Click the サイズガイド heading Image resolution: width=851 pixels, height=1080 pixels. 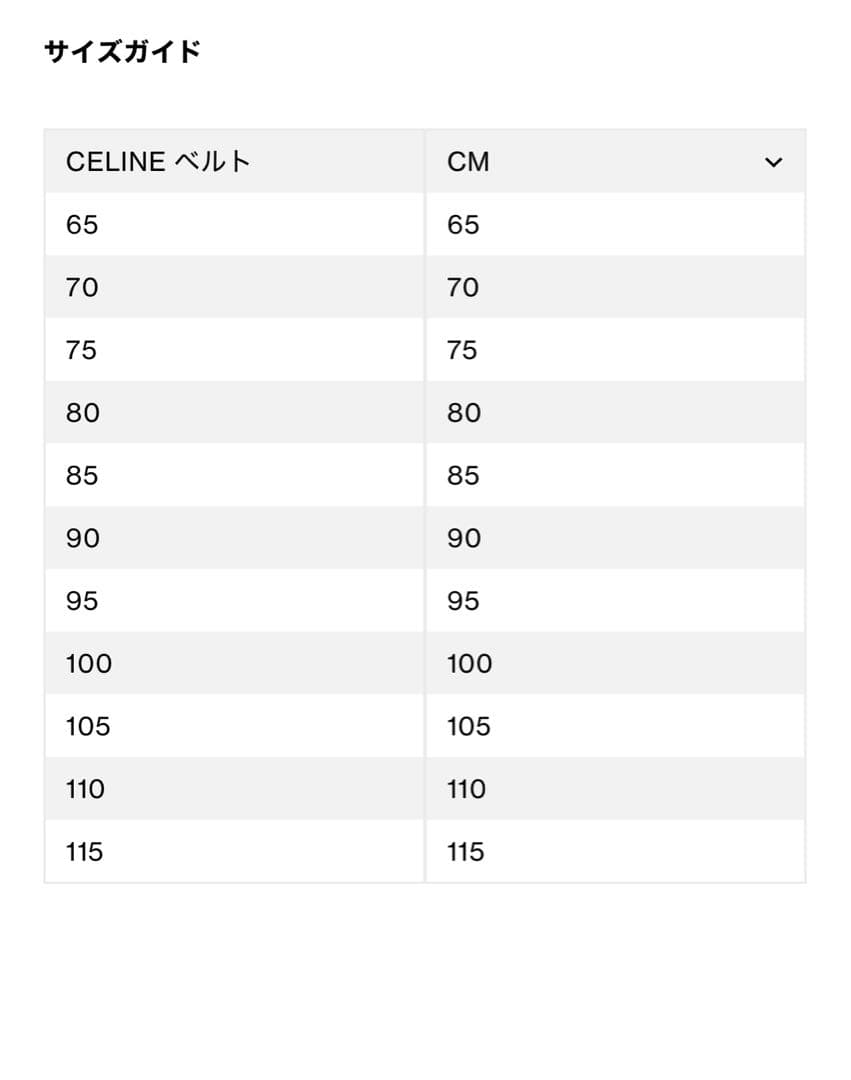coord(122,46)
